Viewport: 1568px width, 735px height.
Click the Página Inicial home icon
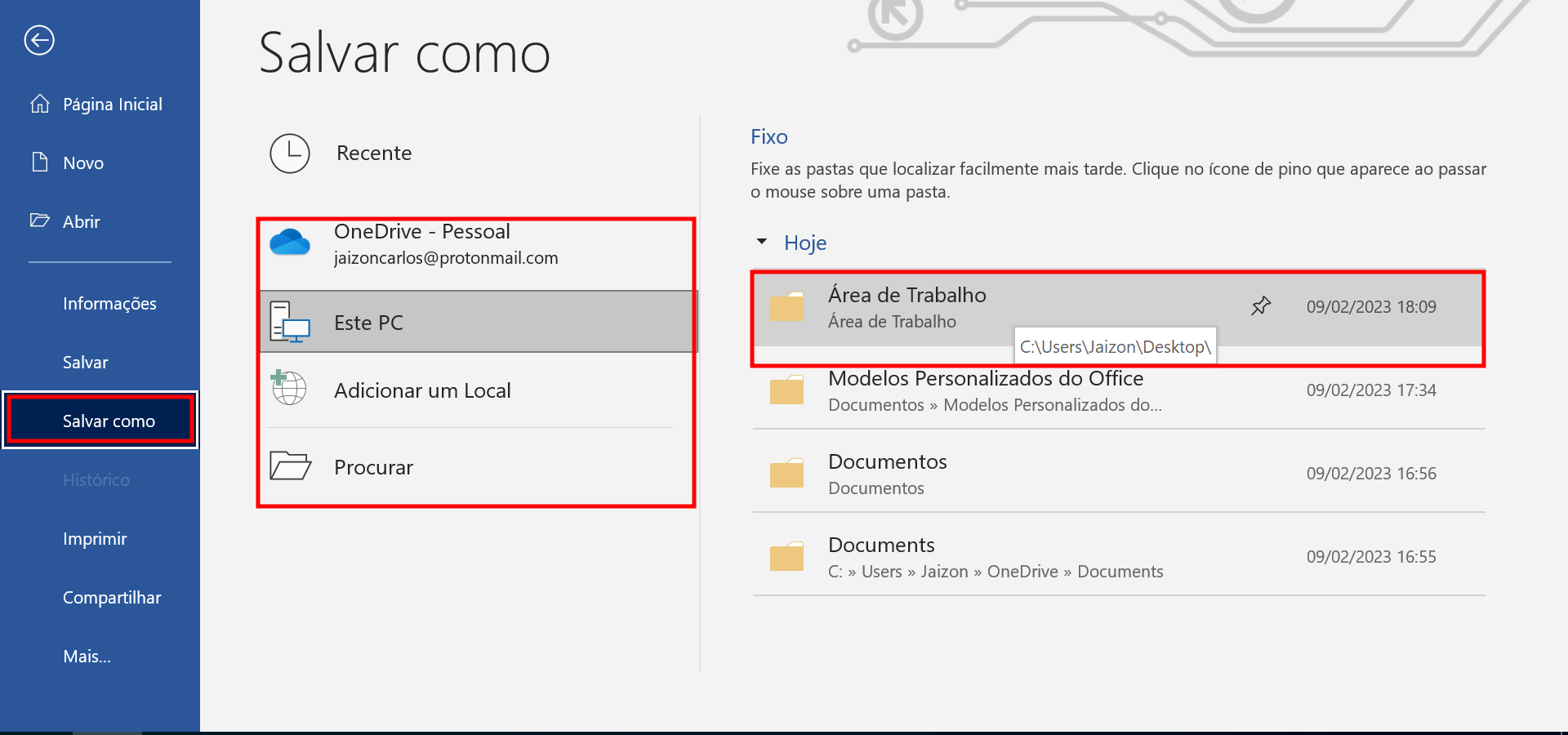point(39,104)
